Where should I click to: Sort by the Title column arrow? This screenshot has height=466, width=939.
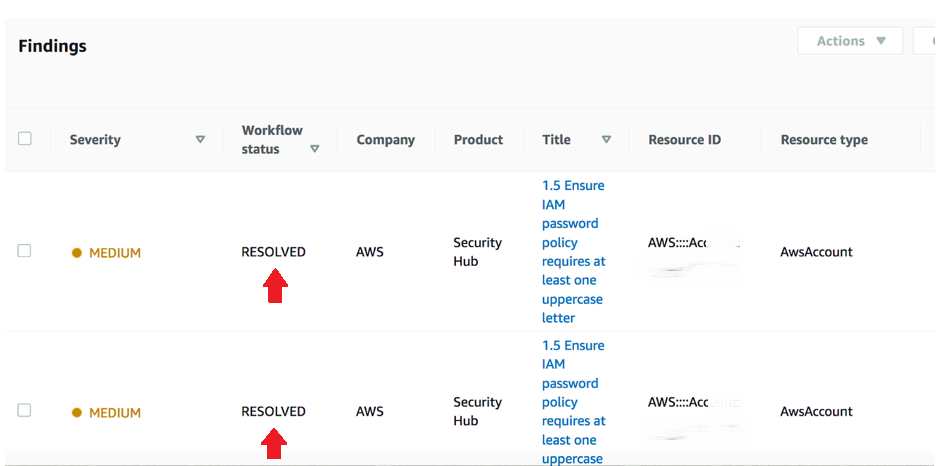606,140
